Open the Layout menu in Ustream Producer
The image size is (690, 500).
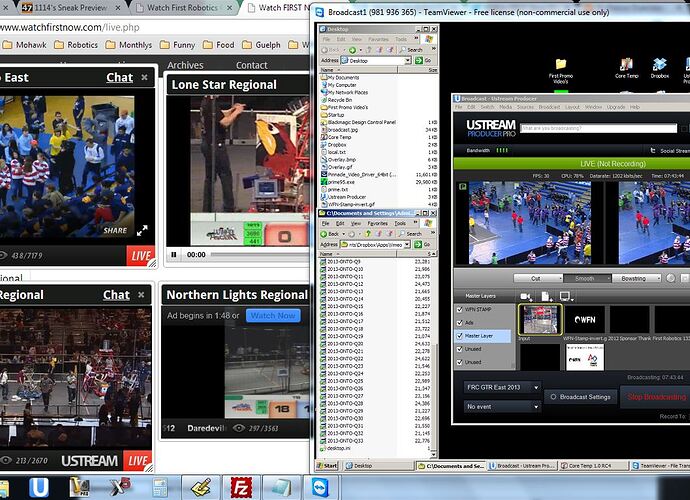pos(572,107)
